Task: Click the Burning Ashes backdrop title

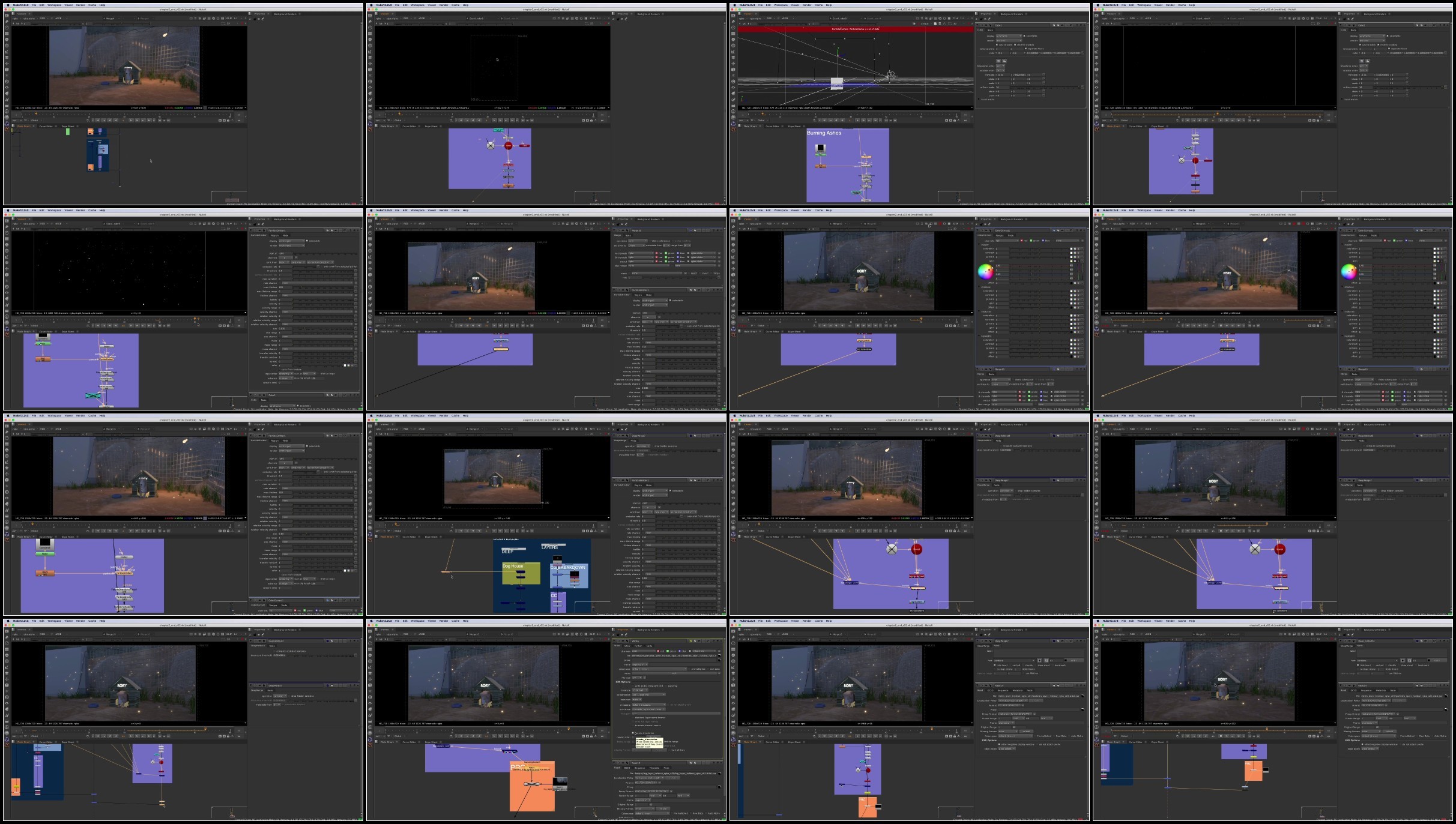Action: 824,133
